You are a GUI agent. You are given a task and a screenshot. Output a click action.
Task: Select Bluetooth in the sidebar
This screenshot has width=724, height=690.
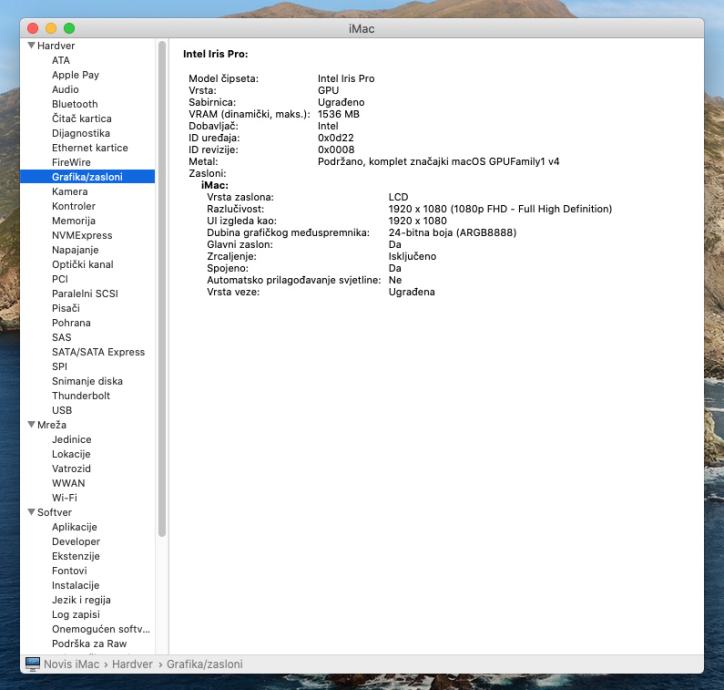75,104
